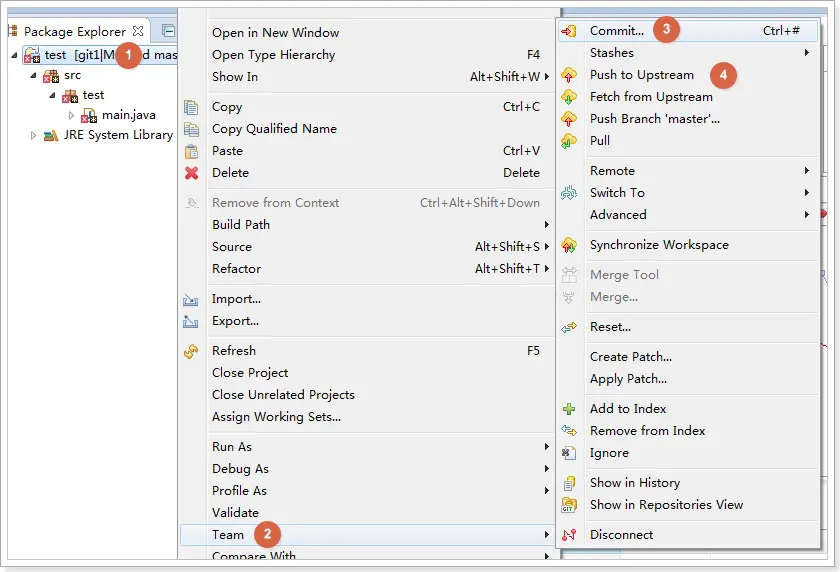Collapse the test package node
The width and height of the screenshot is (840, 572).
coord(52,95)
